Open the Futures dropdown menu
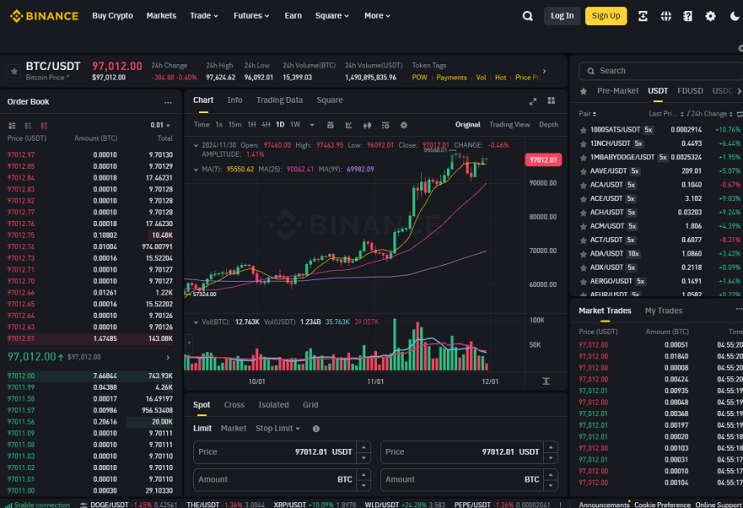743x508 pixels. [x=251, y=16]
